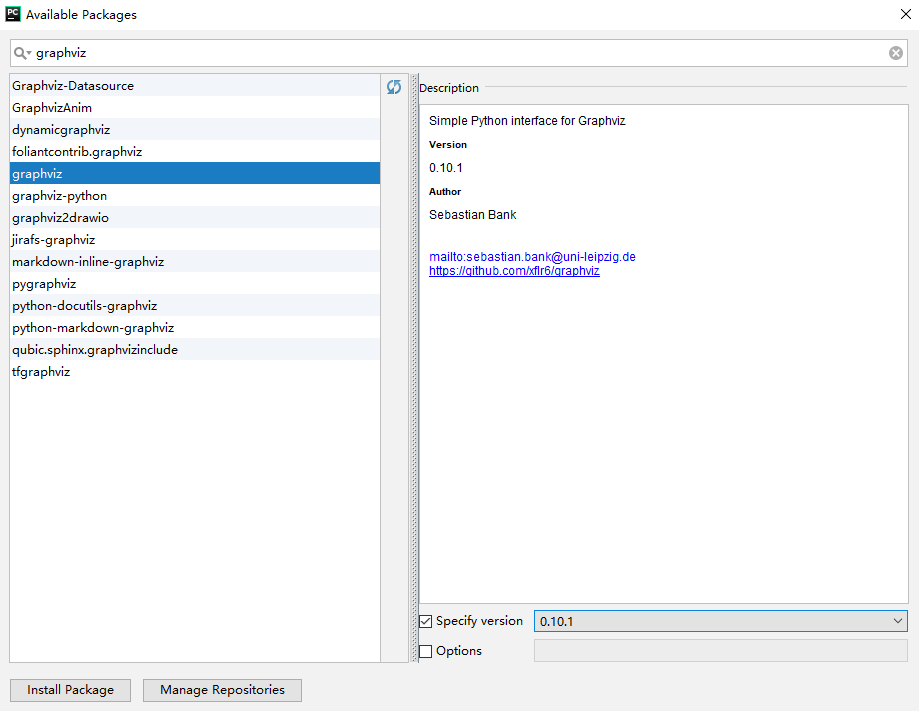Image resolution: width=919 pixels, height=711 pixels.
Task: Click Manage Repositories
Action: (221, 690)
